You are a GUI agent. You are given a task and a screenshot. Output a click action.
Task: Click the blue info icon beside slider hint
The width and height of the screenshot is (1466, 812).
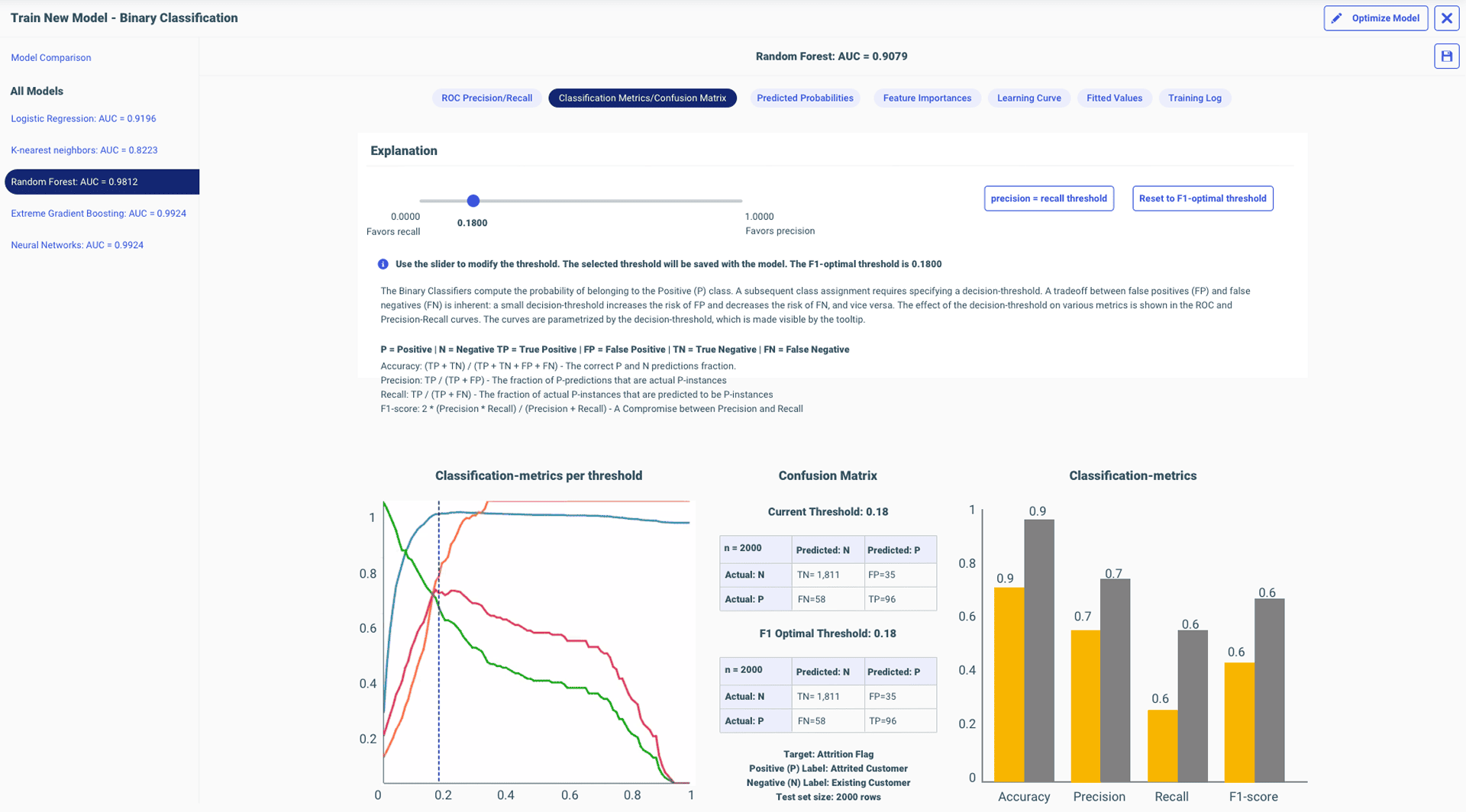[383, 264]
